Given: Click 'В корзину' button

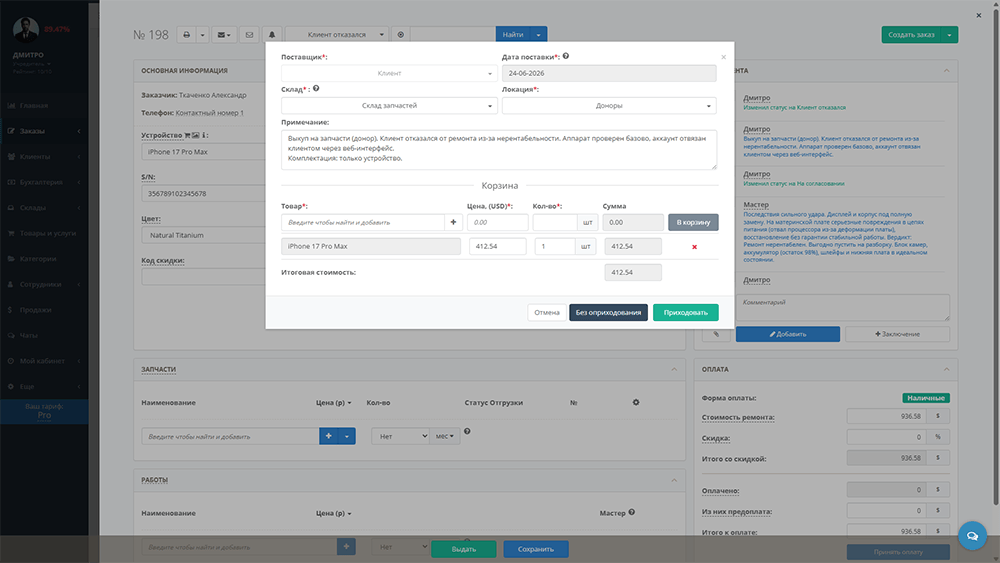Looking at the screenshot, I should pos(693,223).
